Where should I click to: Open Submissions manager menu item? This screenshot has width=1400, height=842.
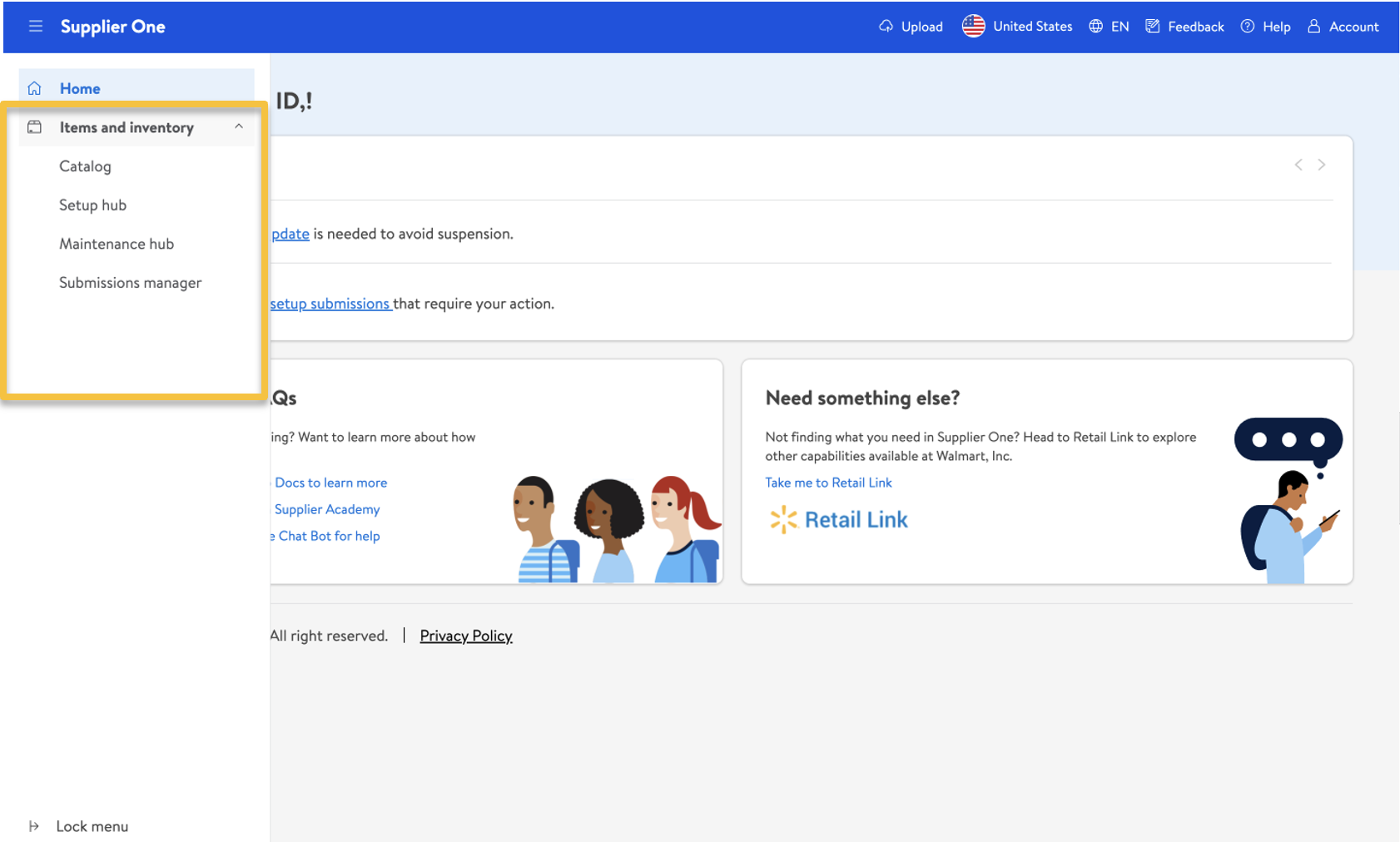tap(131, 283)
